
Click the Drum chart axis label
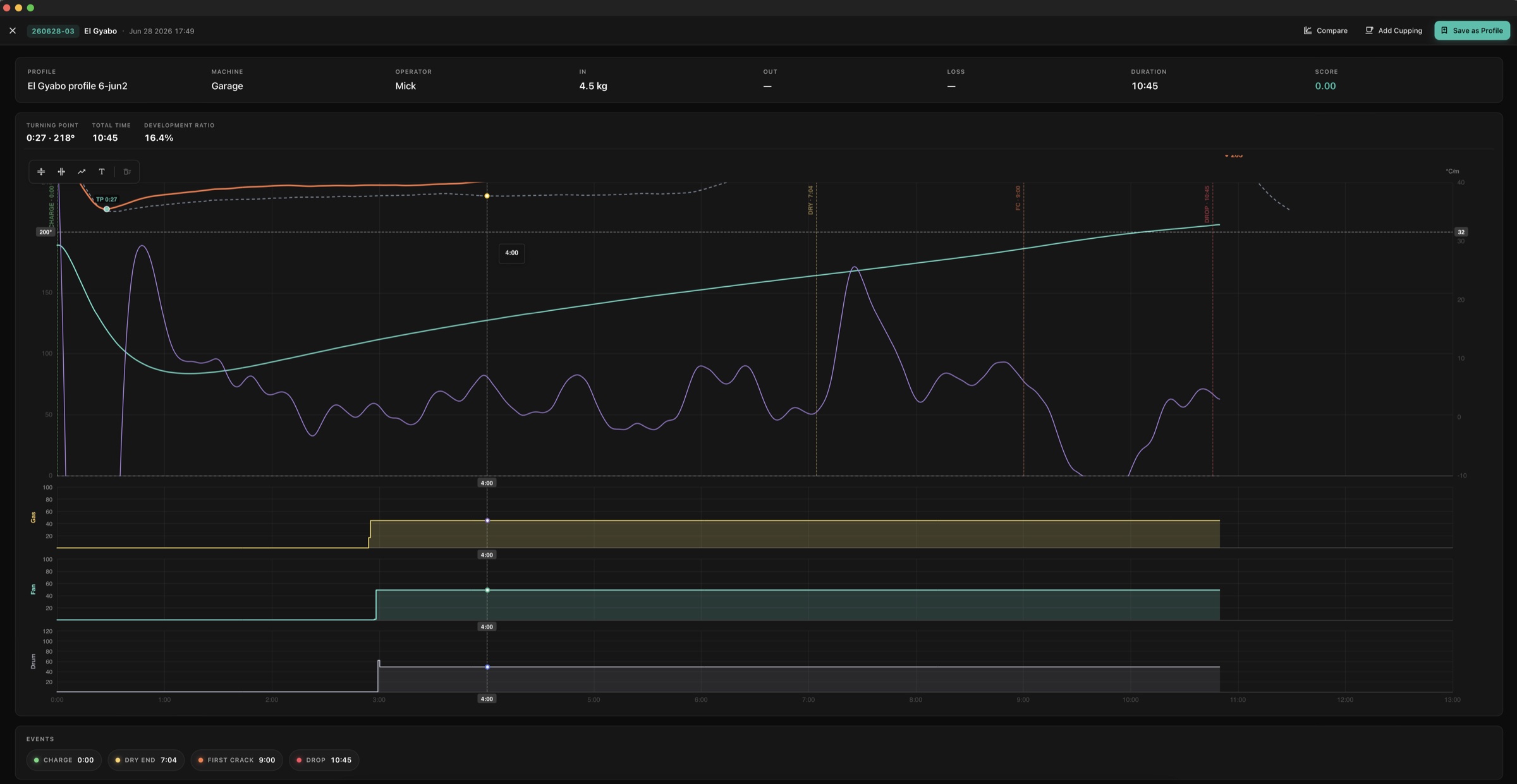33,661
